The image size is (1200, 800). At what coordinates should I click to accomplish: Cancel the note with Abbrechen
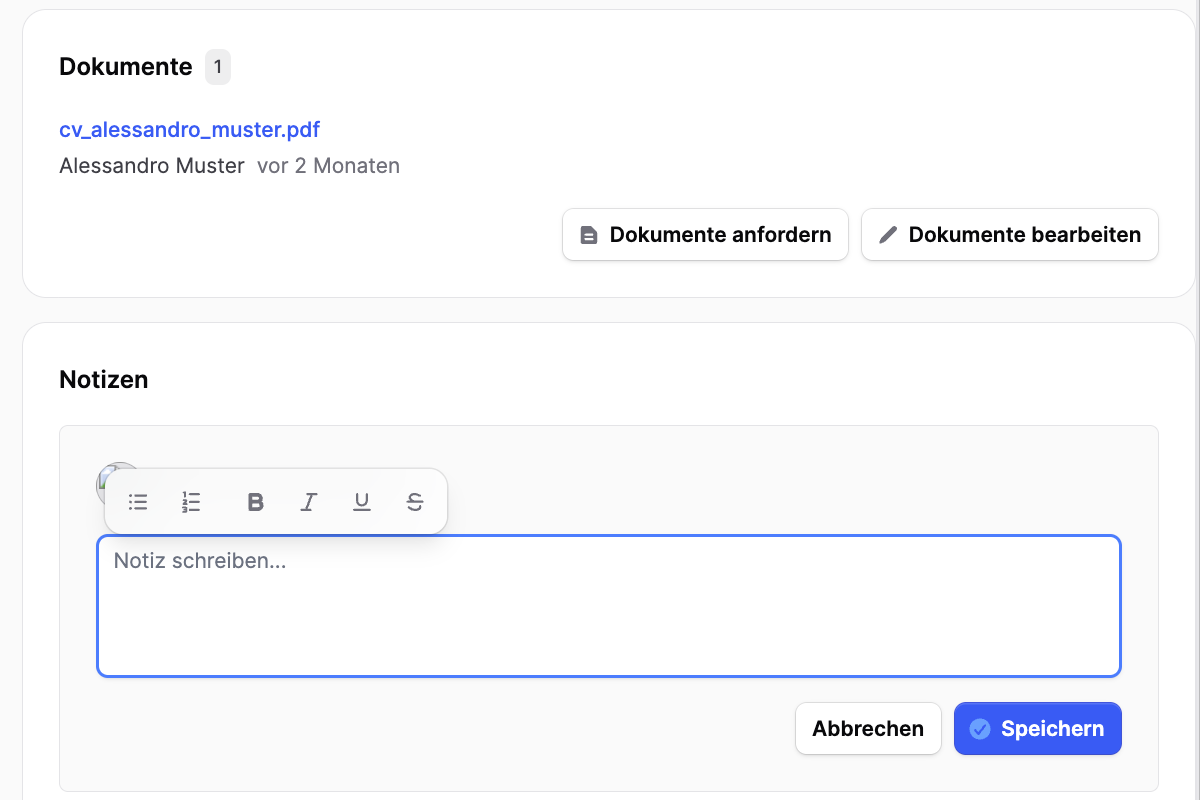(x=867, y=729)
